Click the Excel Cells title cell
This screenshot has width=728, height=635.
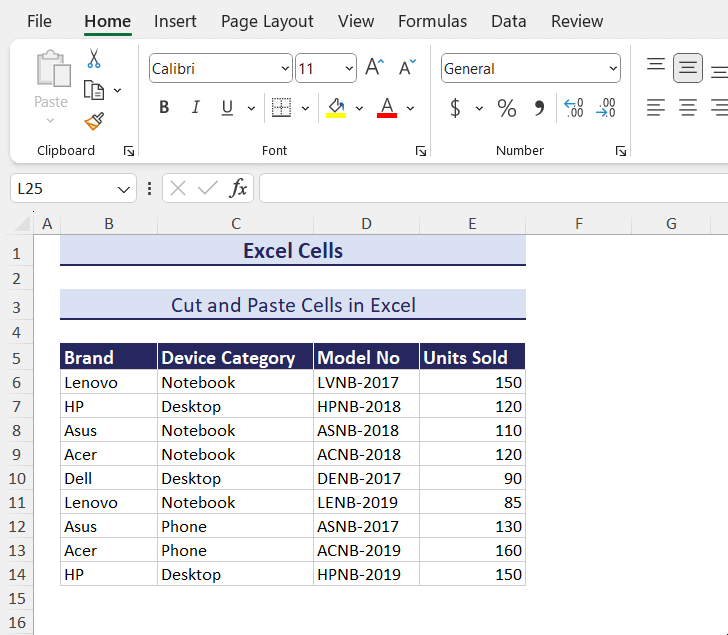(293, 251)
